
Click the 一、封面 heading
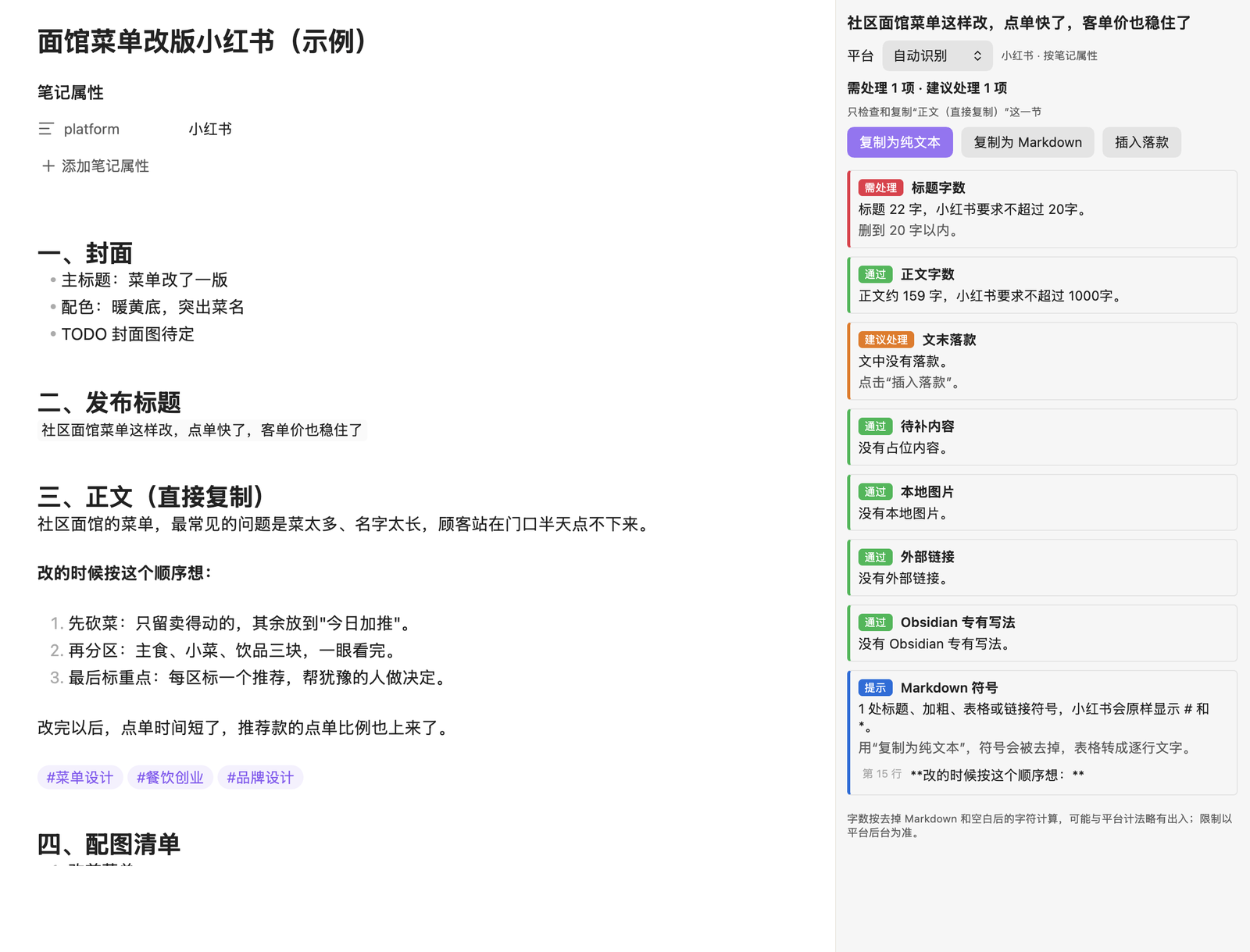pos(85,253)
